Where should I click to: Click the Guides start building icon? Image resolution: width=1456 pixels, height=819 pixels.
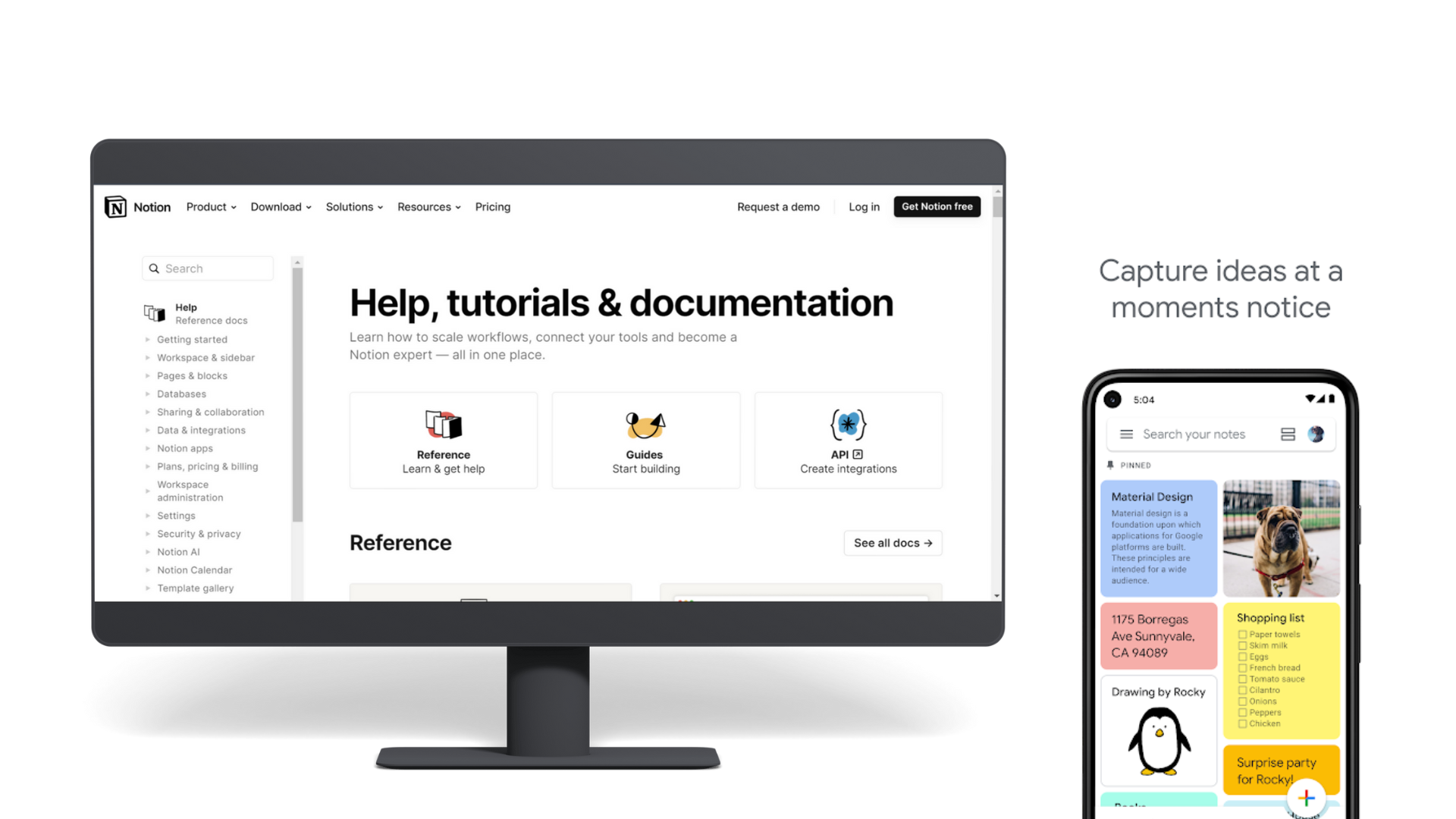(x=645, y=424)
